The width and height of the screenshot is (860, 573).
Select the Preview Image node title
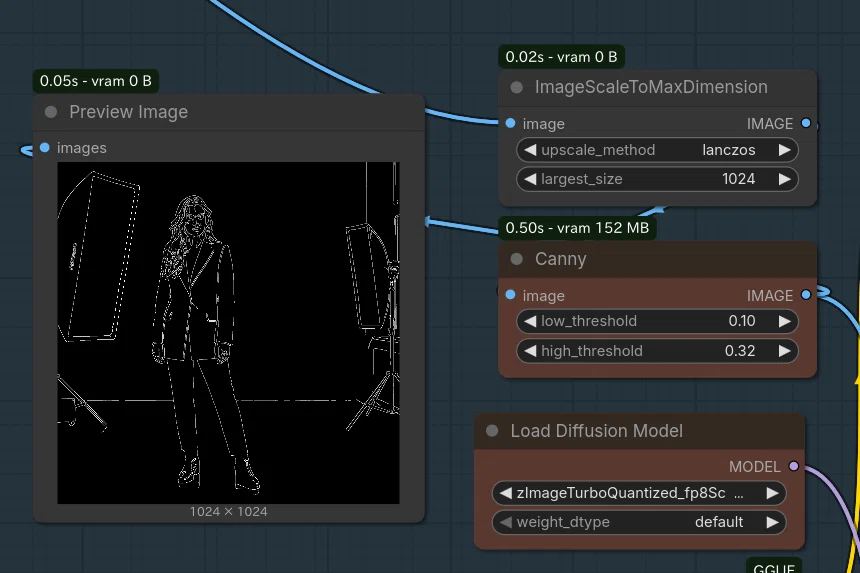128,112
